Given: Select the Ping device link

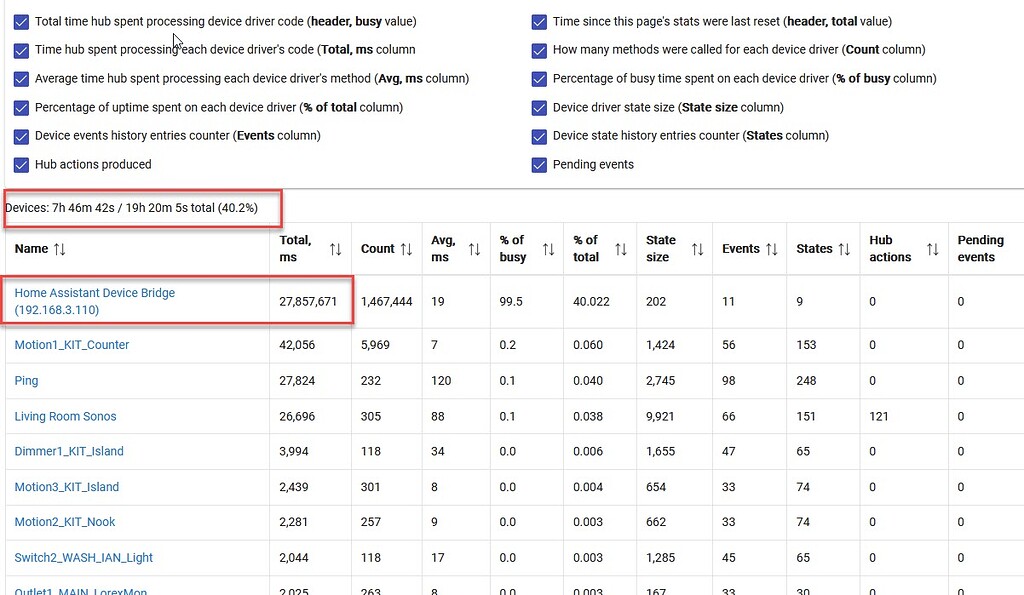Looking at the screenshot, I should click(26, 381).
